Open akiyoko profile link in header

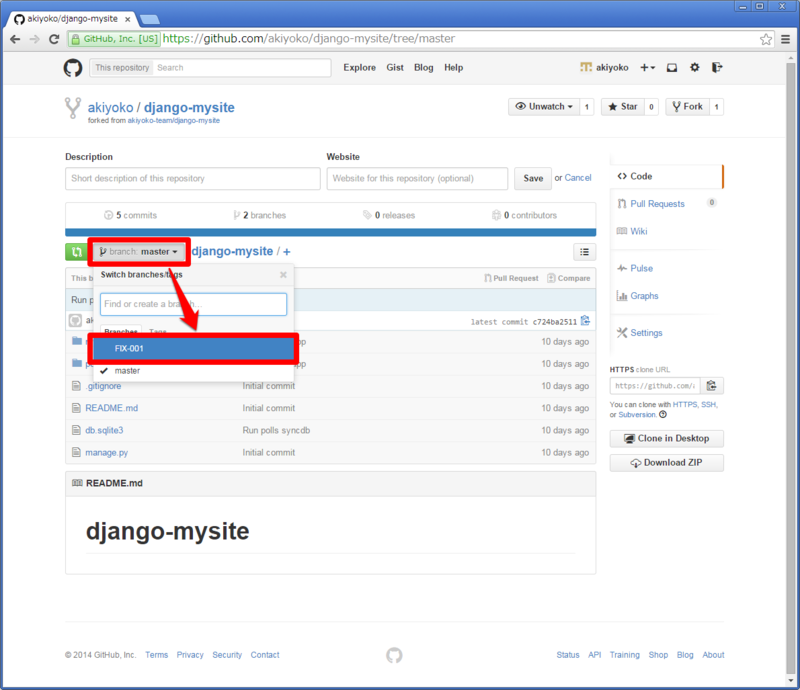coord(605,67)
